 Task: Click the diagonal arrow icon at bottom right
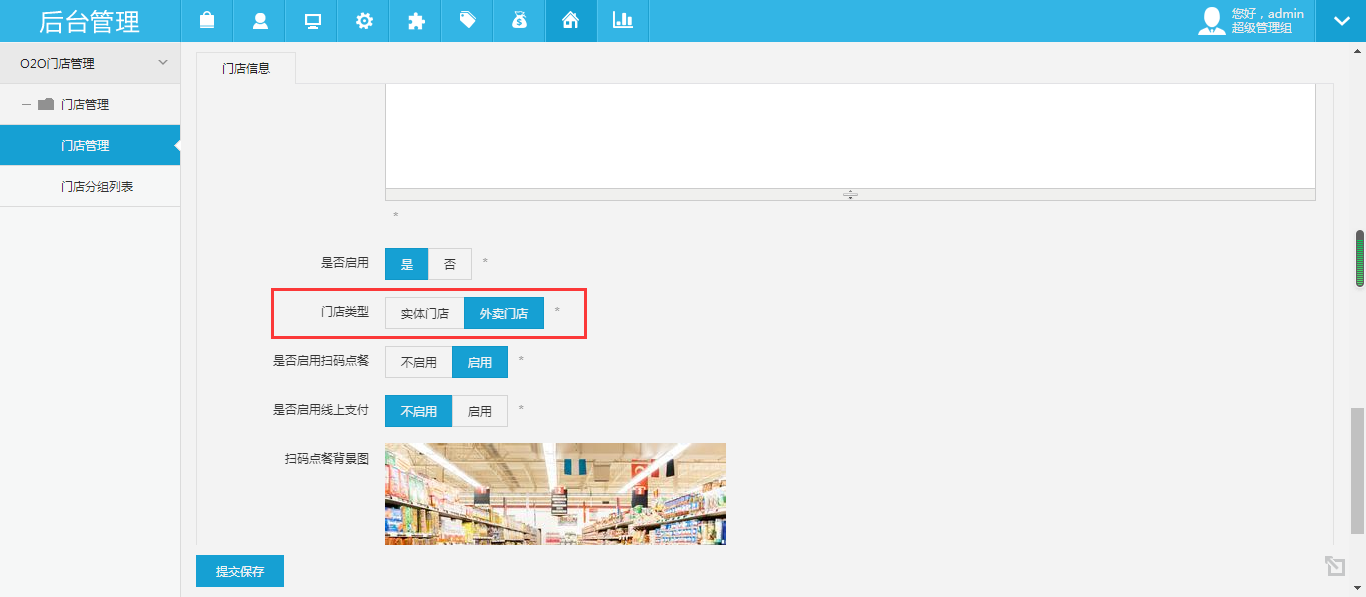coord(1334,566)
